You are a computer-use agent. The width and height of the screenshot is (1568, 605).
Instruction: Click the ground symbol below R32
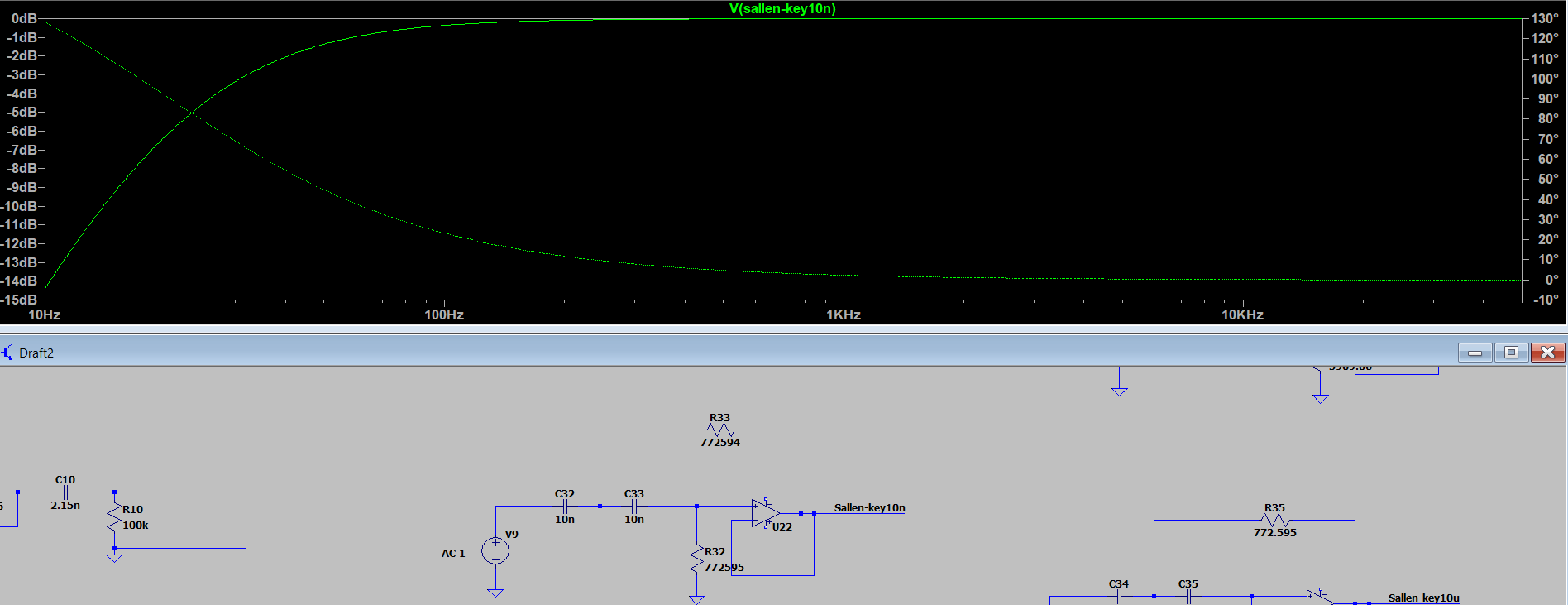coord(696,599)
